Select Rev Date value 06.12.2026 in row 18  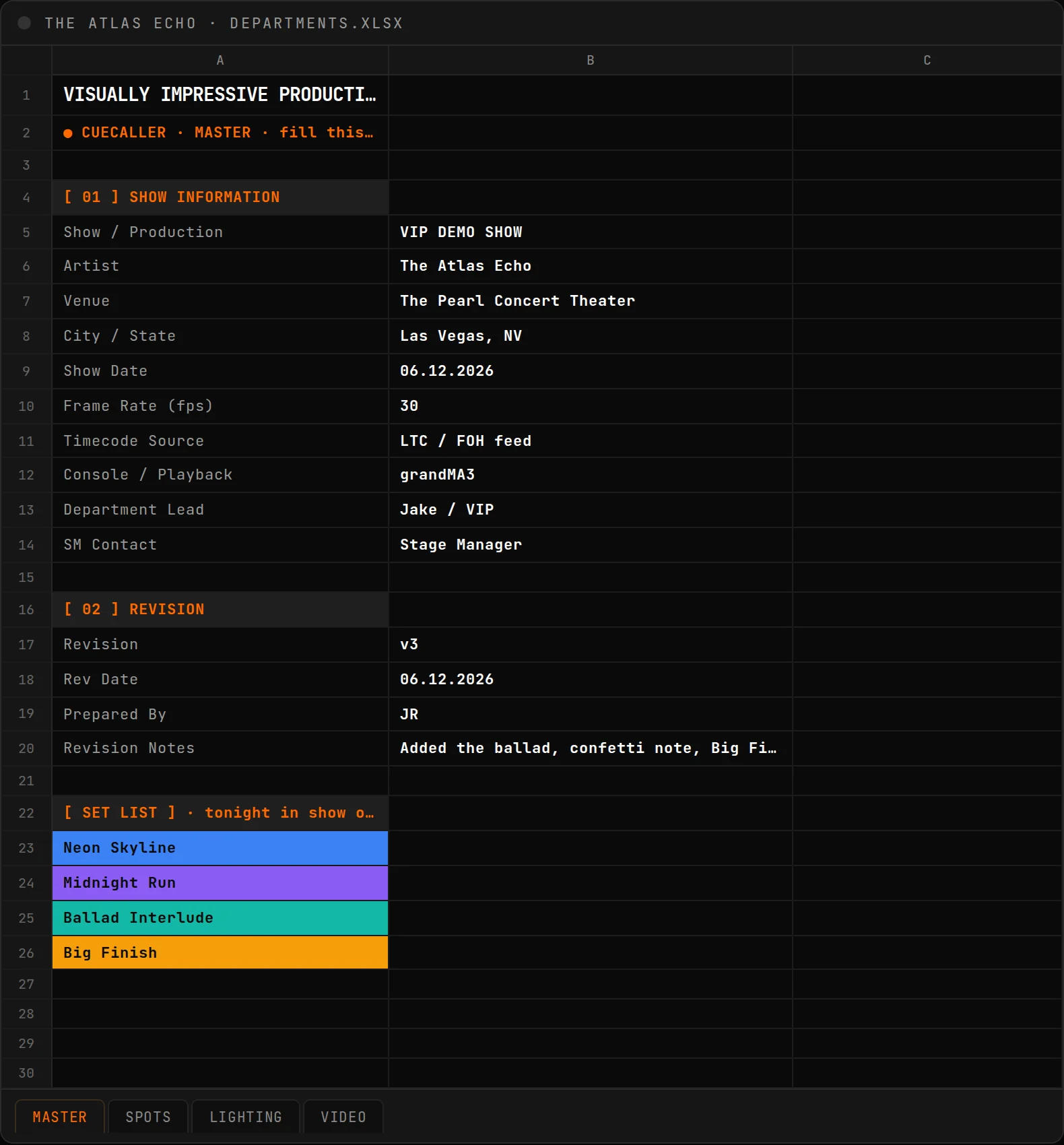591,680
